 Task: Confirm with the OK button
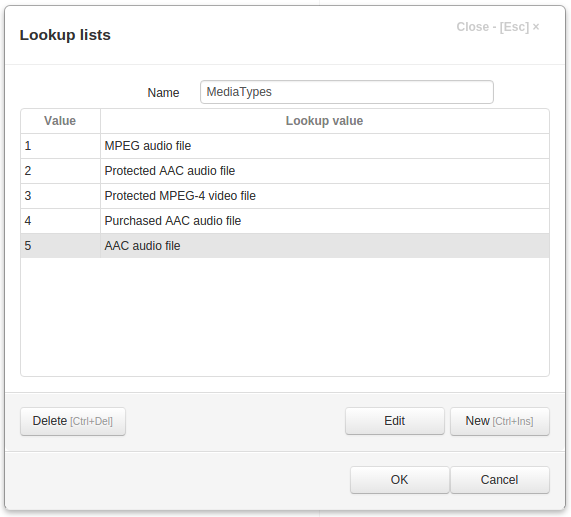(399, 480)
